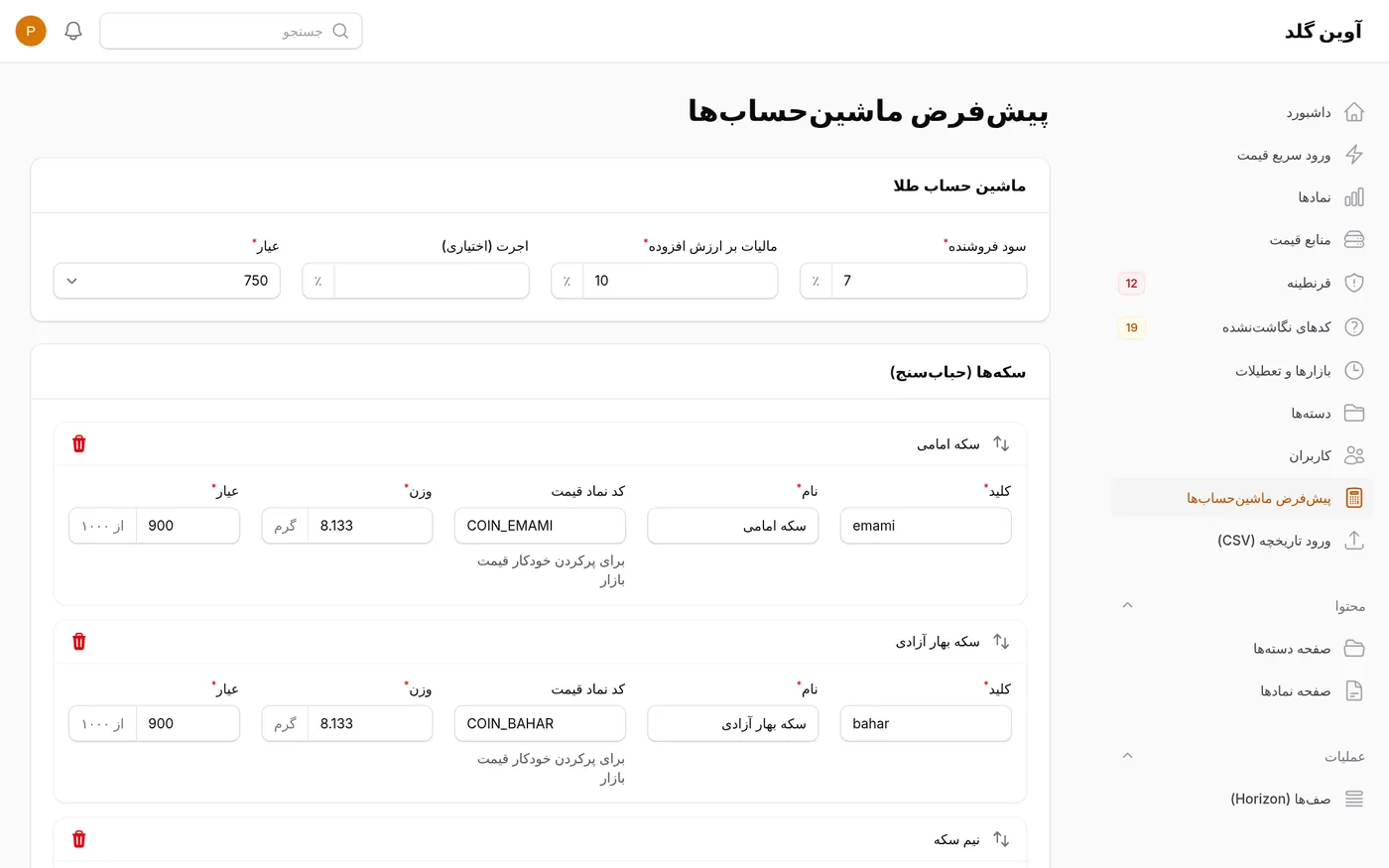Reorder سکه بهار آزادی using sort arrows icon
This screenshot has height=868, width=1389.
coord(1001,642)
